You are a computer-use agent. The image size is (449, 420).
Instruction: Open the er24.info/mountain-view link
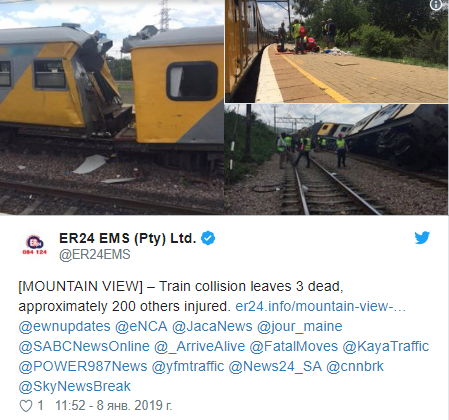[x=321, y=306]
